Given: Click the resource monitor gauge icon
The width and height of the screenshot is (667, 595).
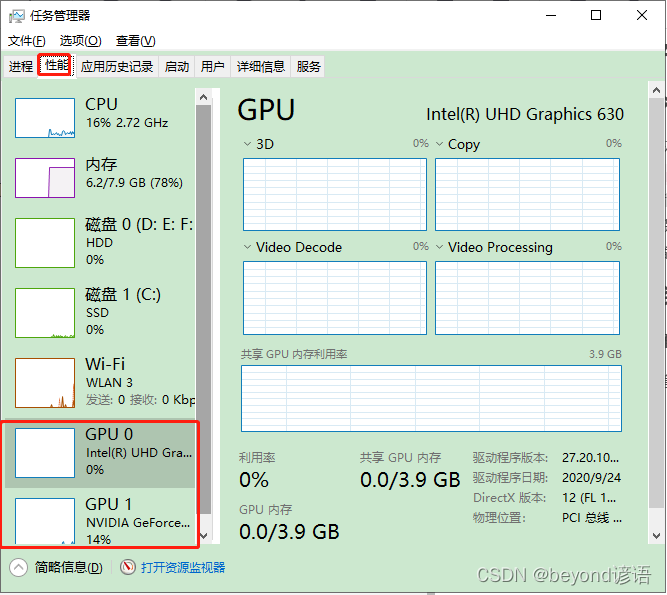Looking at the screenshot, I should pyautogui.click(x=127, y=567).
